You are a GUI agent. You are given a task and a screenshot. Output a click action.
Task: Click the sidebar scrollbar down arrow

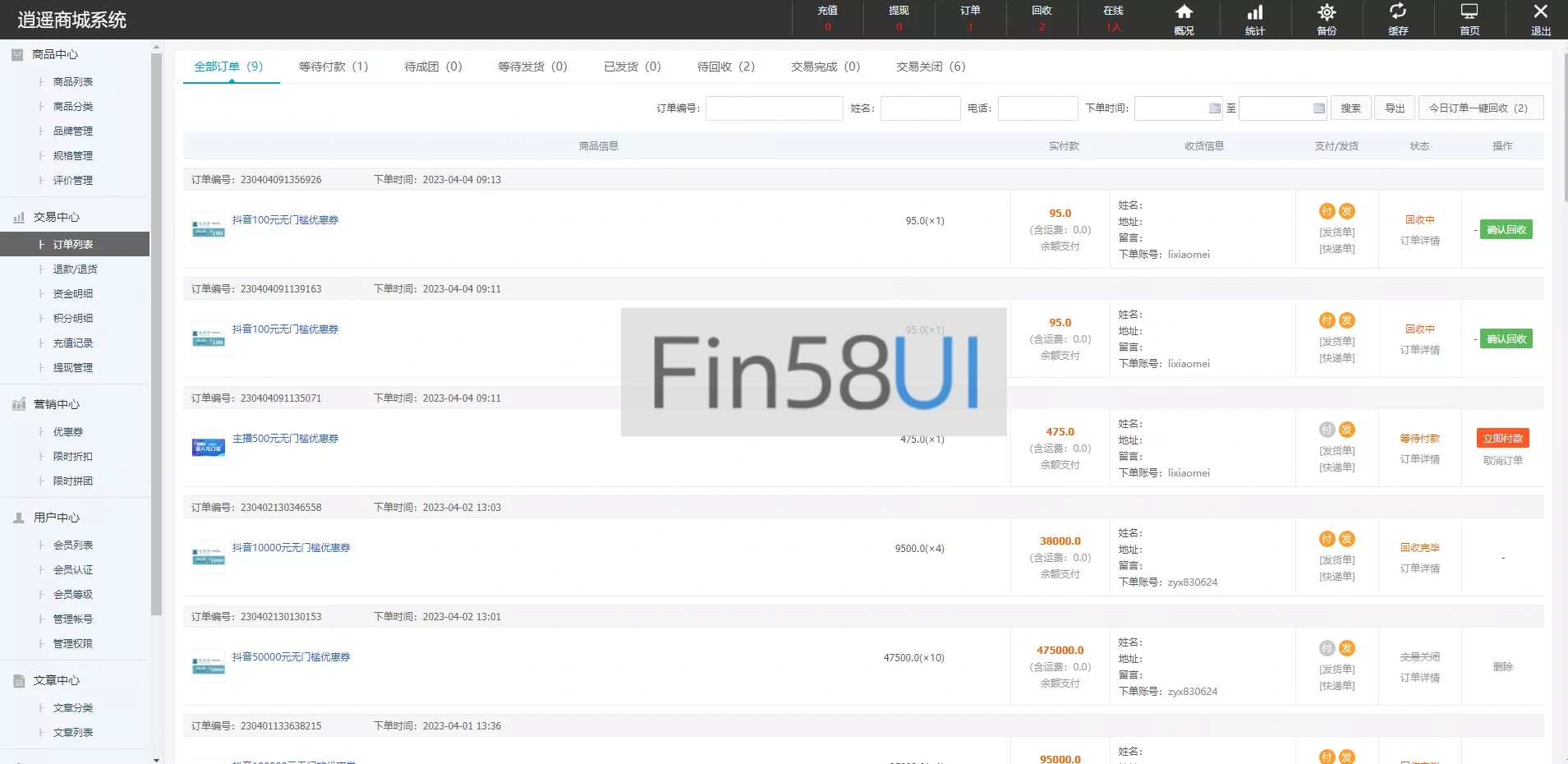[x=156, y=758]
